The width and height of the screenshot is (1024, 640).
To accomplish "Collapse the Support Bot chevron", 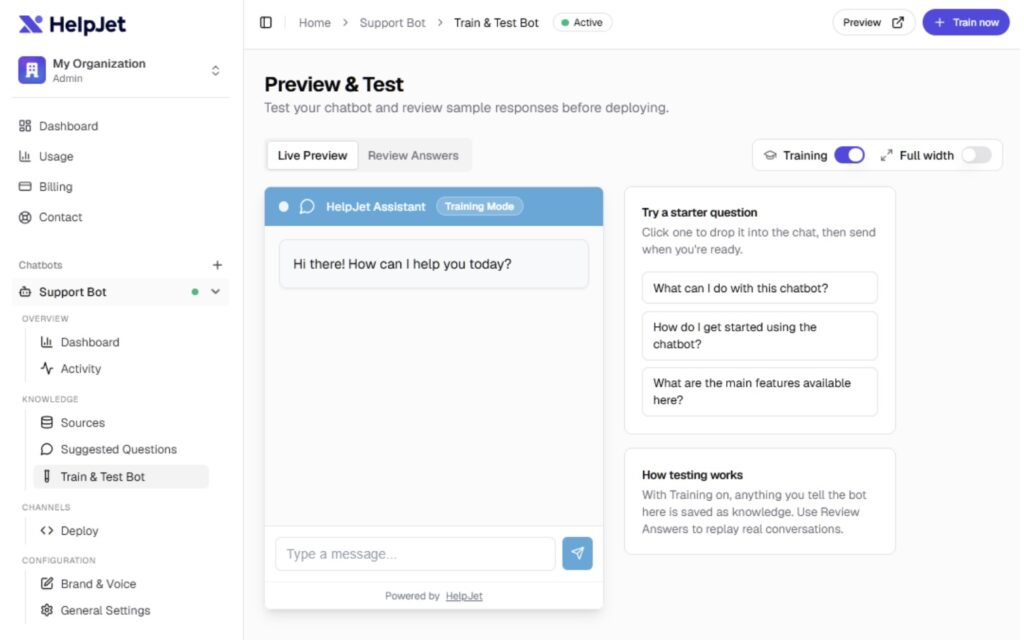I will (216, 292).
